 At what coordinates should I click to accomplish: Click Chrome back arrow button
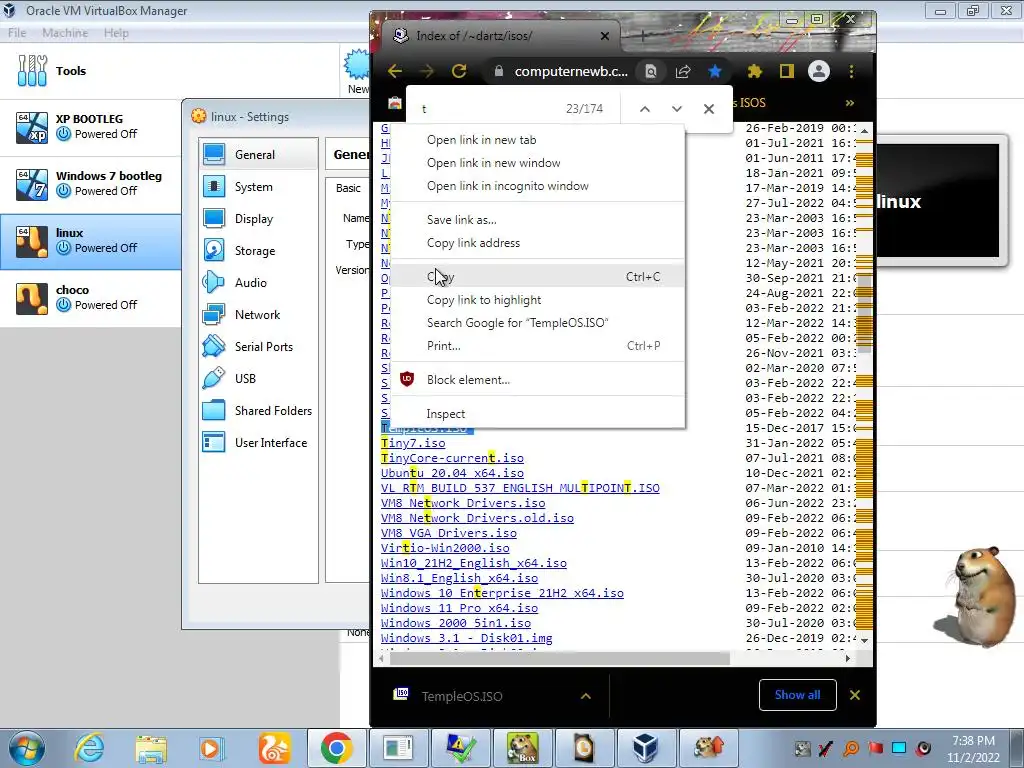[x=394, y=71]
